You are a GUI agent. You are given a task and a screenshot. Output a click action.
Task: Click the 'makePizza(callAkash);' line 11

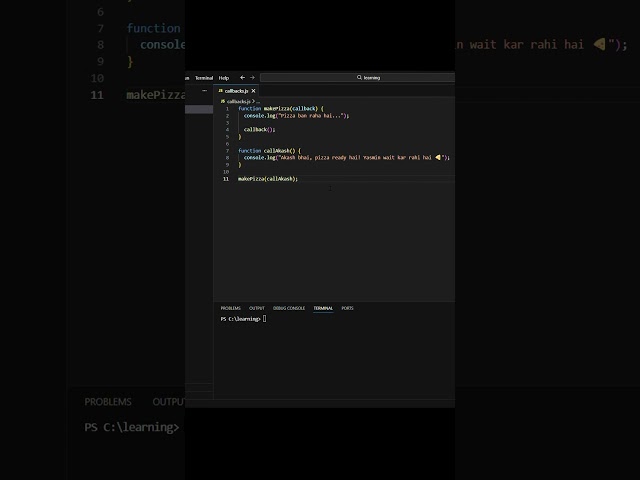(x=268, y=179)
